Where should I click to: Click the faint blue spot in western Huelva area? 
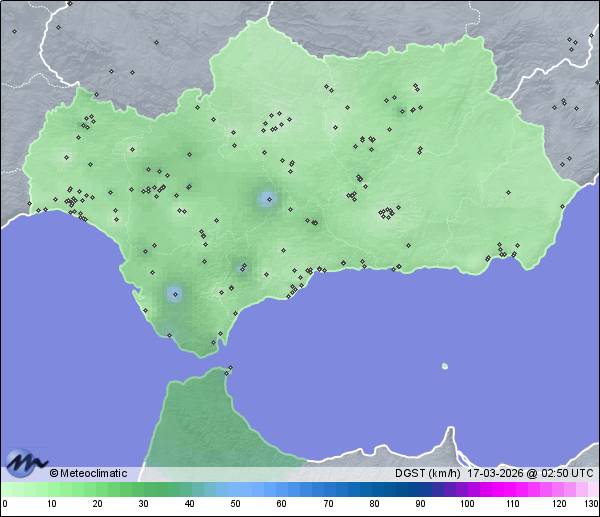(x=67, y=156)
